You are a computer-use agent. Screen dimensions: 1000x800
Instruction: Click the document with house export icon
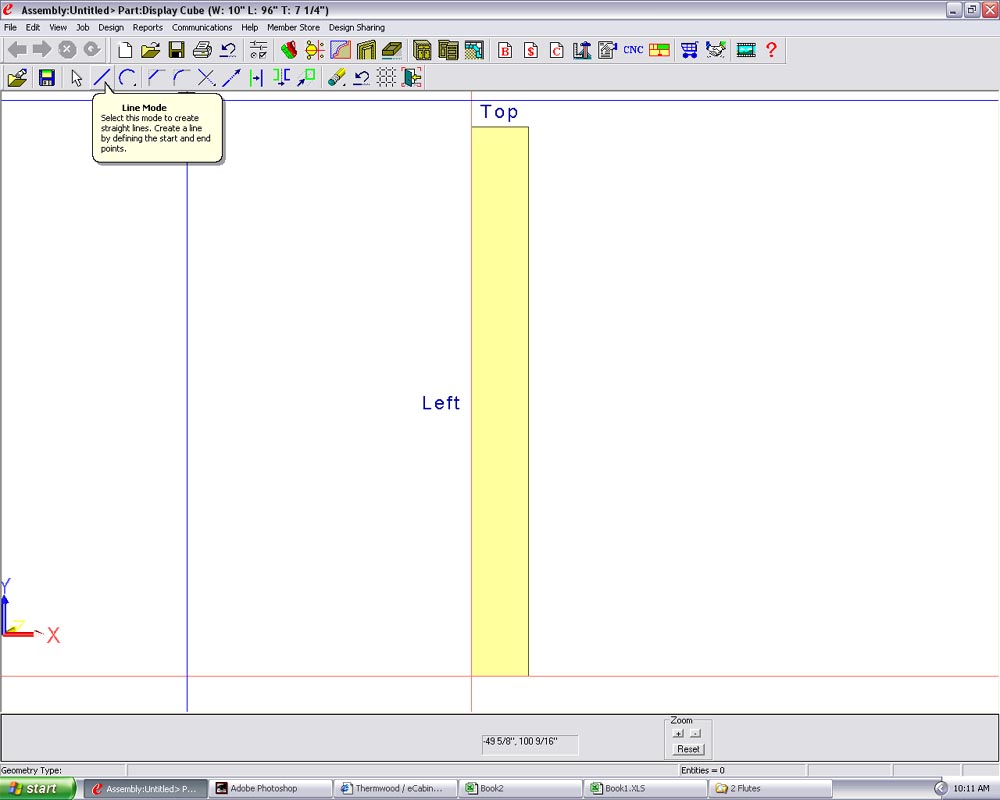[607, 50]
